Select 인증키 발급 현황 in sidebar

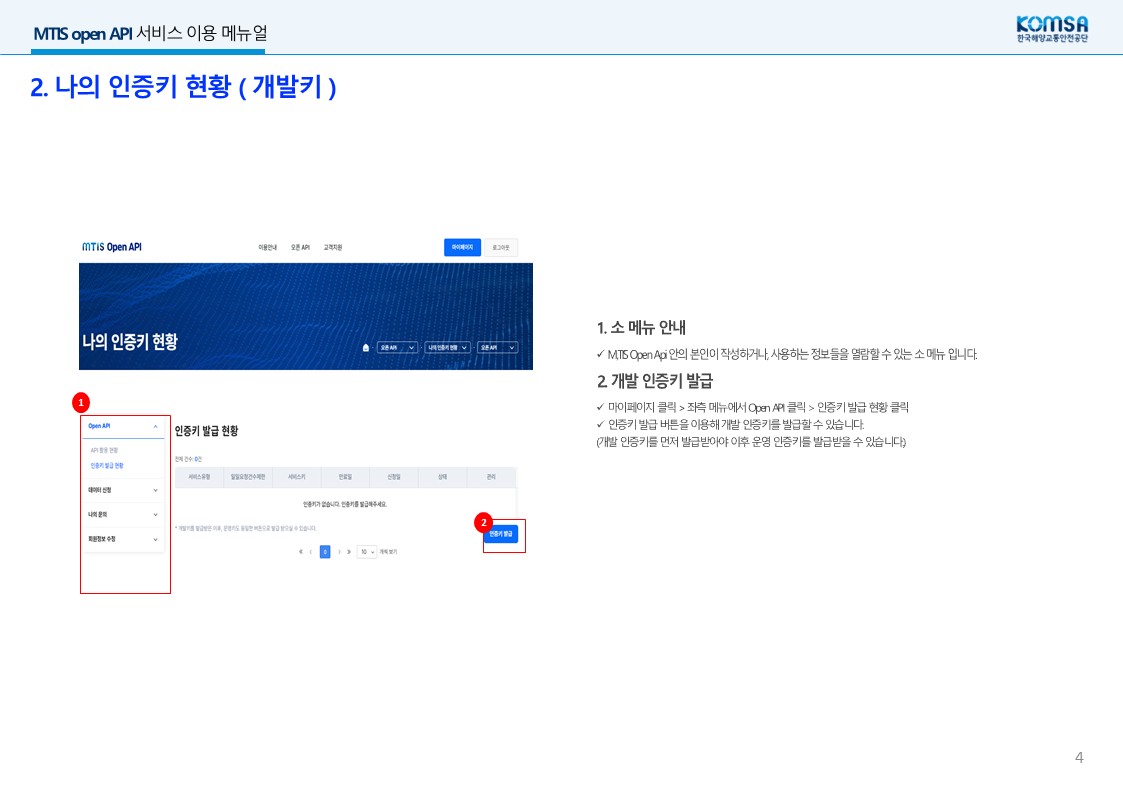107,465
